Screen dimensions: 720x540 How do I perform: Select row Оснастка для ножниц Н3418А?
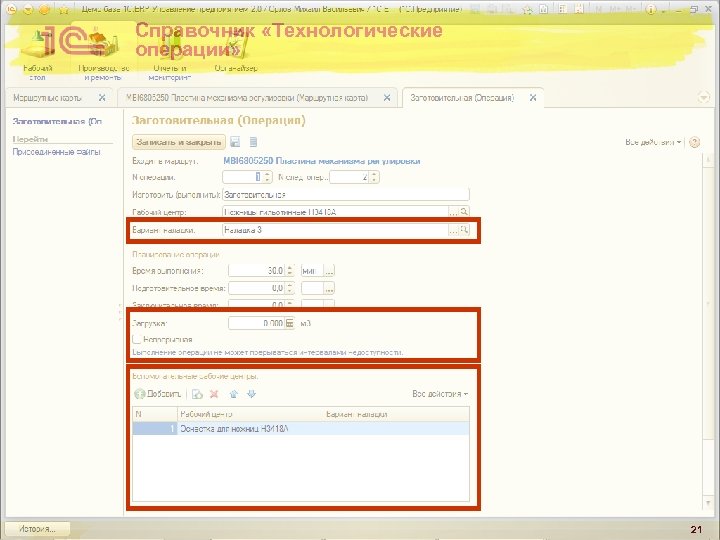coord(301,429)
